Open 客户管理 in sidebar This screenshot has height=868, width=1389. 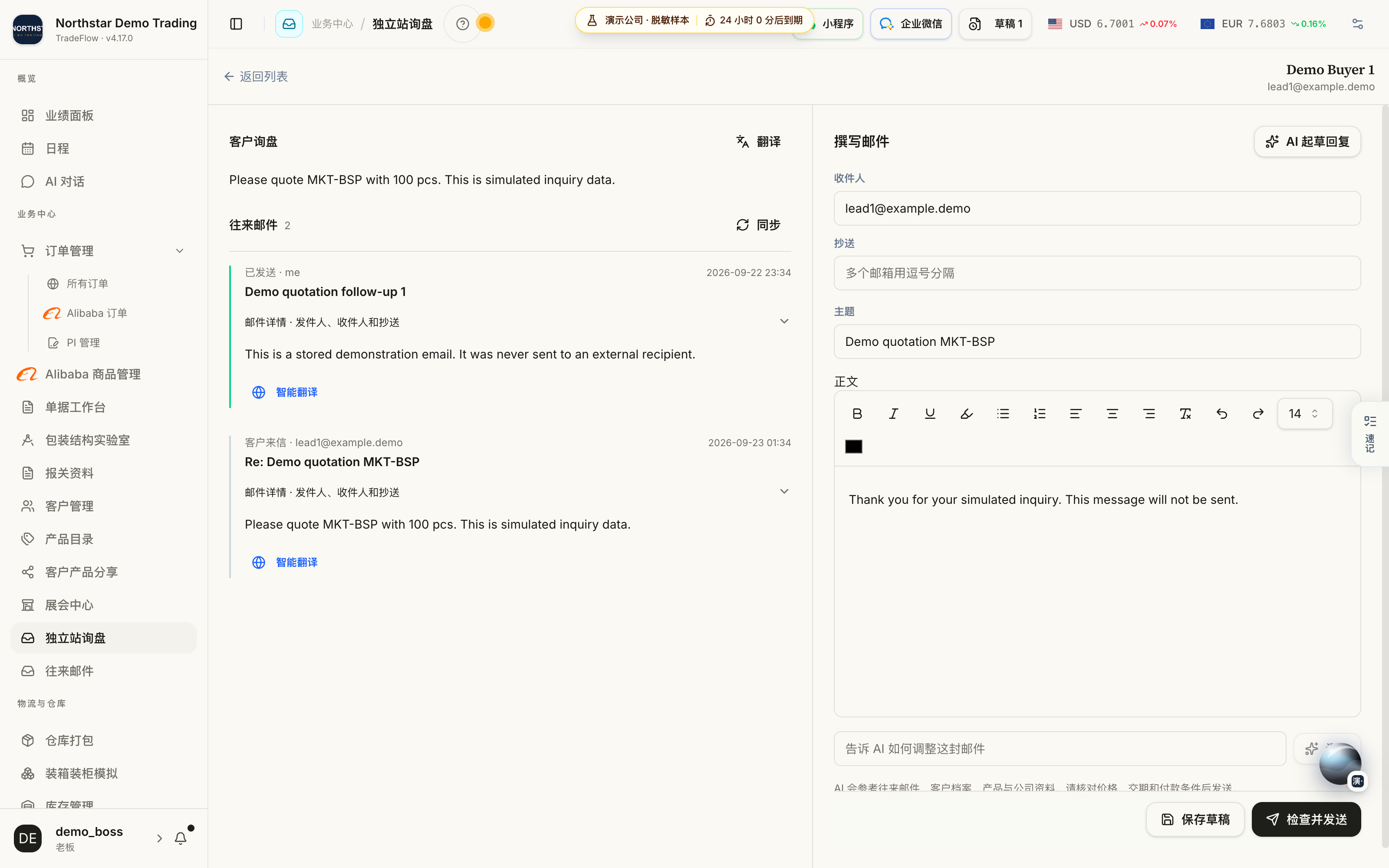(x=103, y=506)
